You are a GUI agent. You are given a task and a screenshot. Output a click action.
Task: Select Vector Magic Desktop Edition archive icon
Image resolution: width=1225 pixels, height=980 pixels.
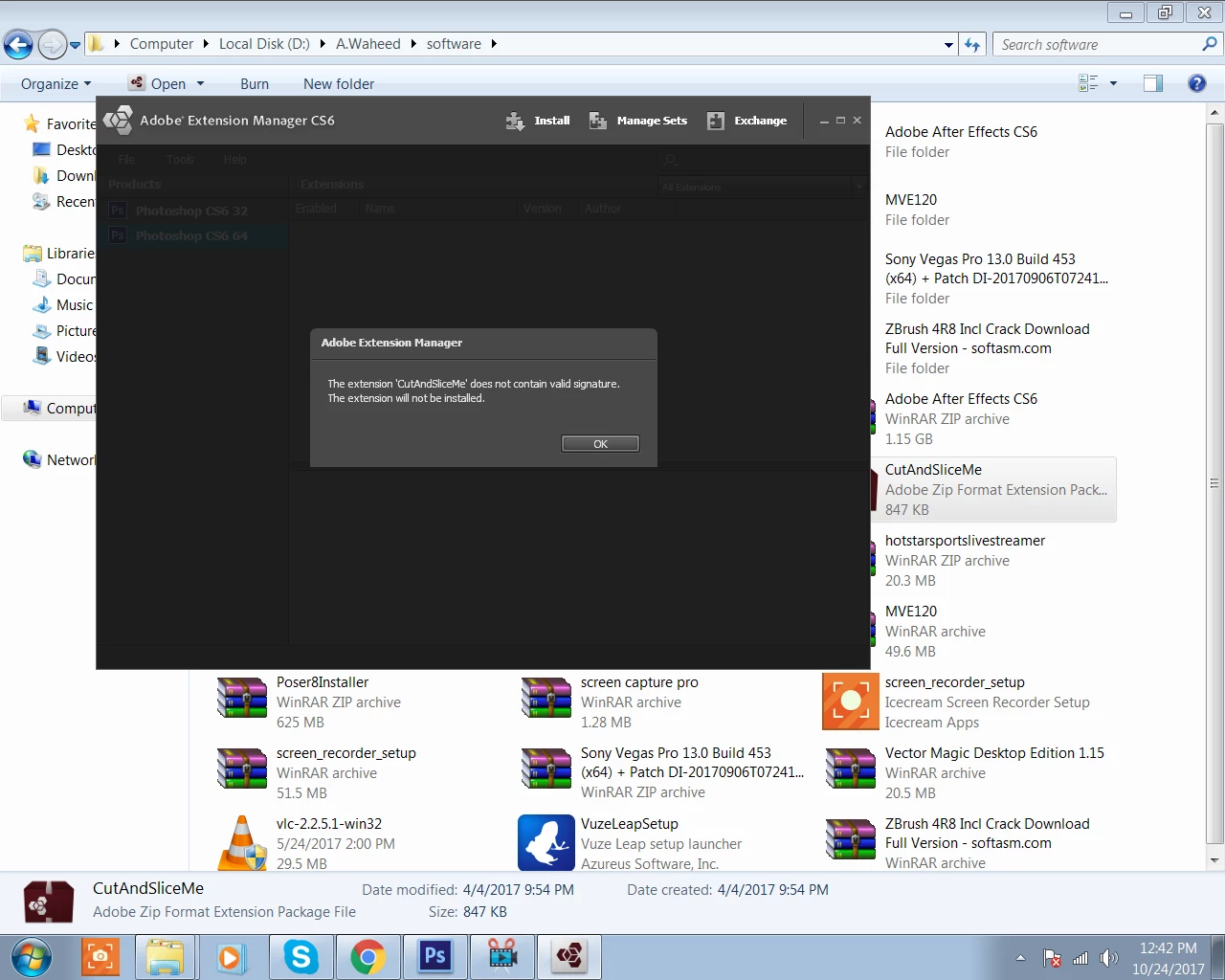tap(851, 769)
